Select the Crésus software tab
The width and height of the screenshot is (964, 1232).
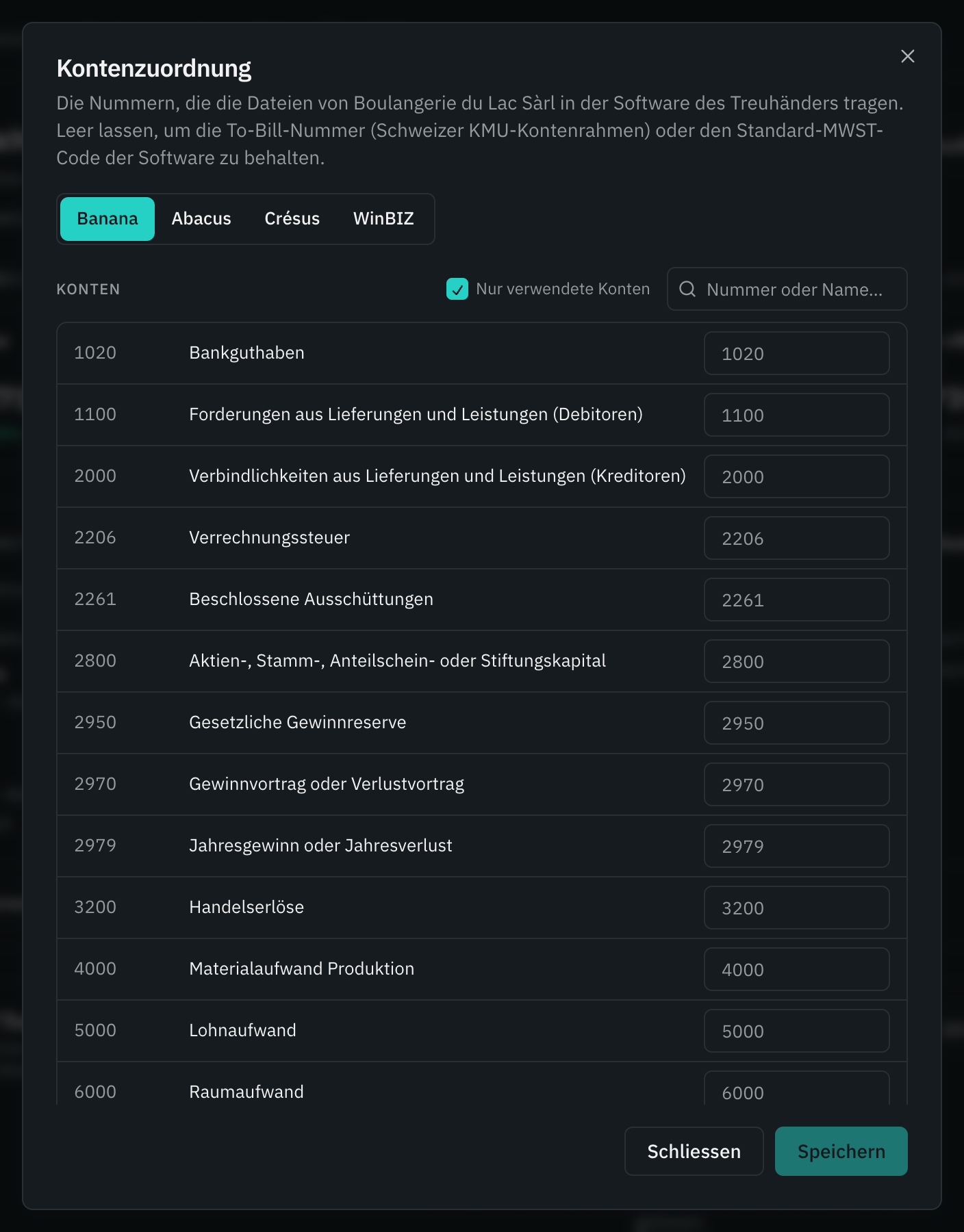(x=292, y=219)
